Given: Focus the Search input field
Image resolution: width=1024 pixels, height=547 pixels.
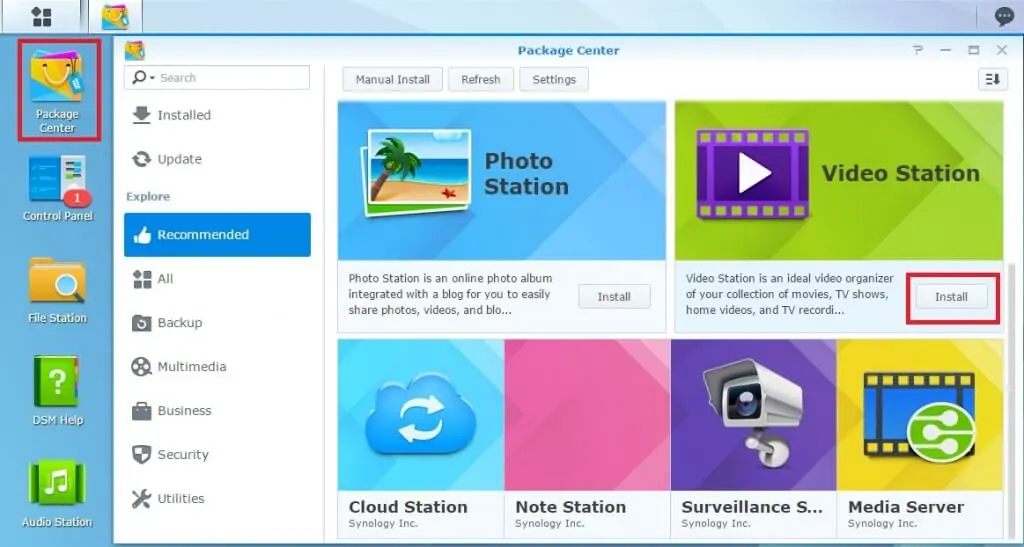Looking at the screenshot, I should 217,78.
